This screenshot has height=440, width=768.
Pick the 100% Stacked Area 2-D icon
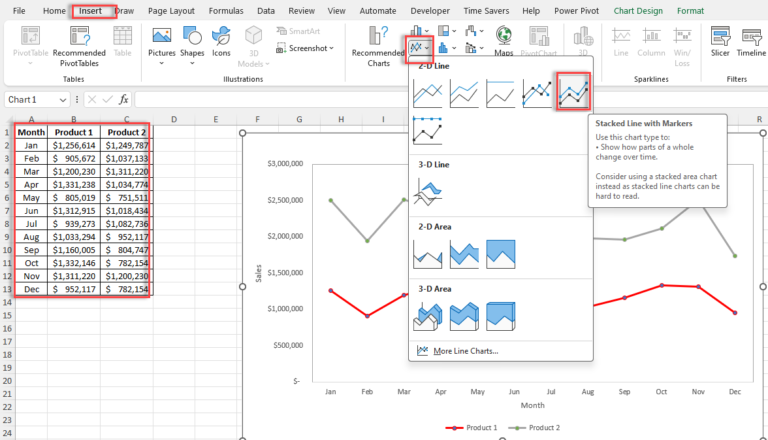tap(501, 254)
